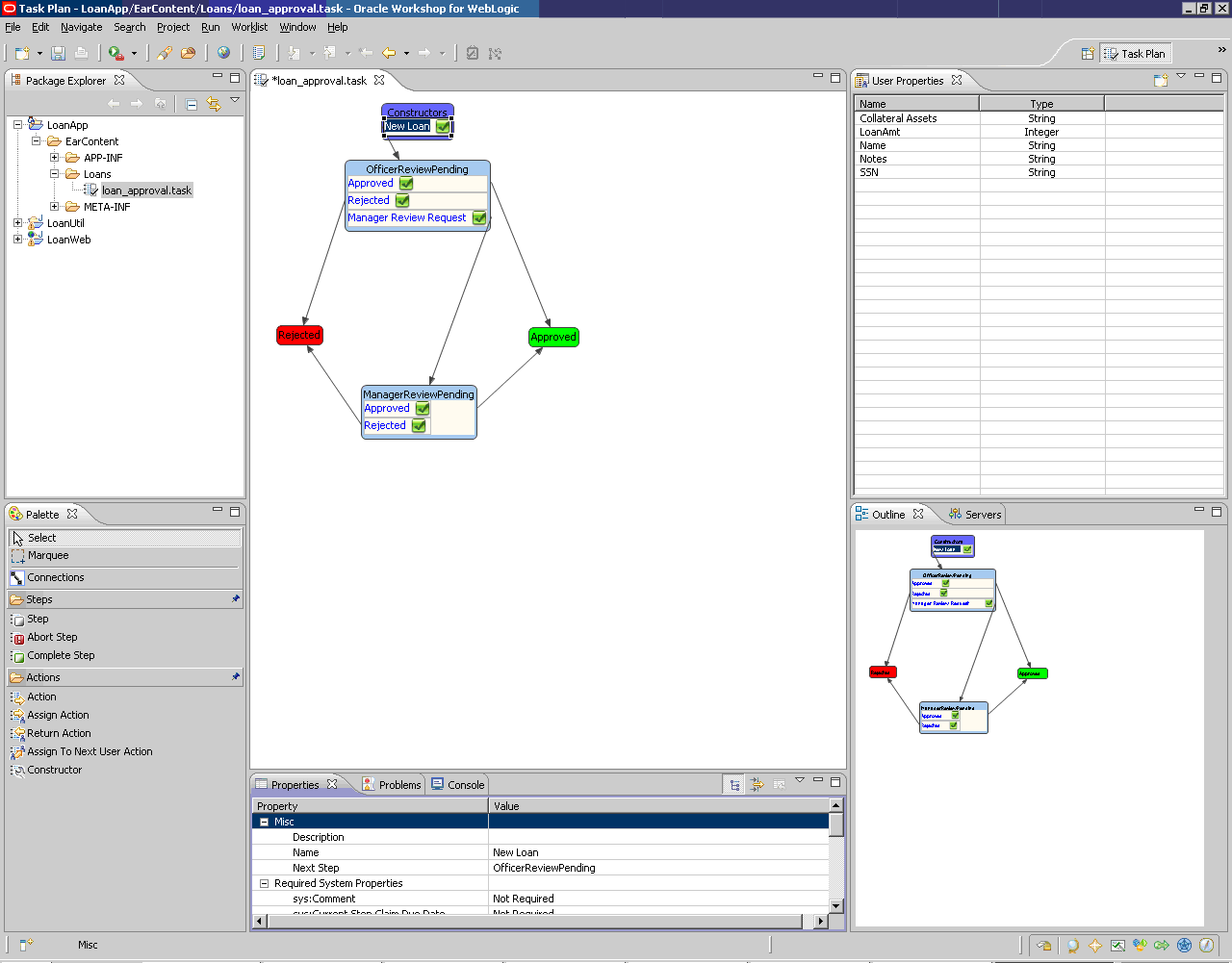Open the Navigate menu
Image resolution: width=1232 pixels, height=963 pixels.
point(82,27)
